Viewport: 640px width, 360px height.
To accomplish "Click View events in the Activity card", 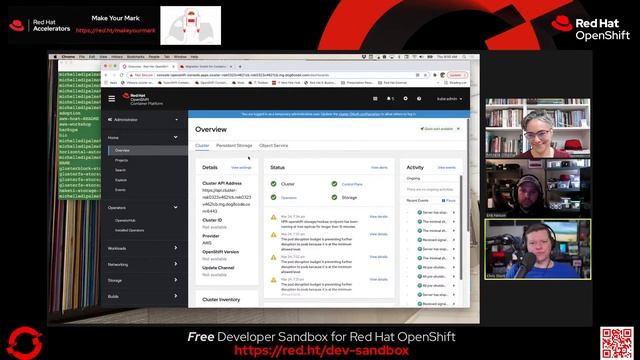I will [x=447, y=168].
